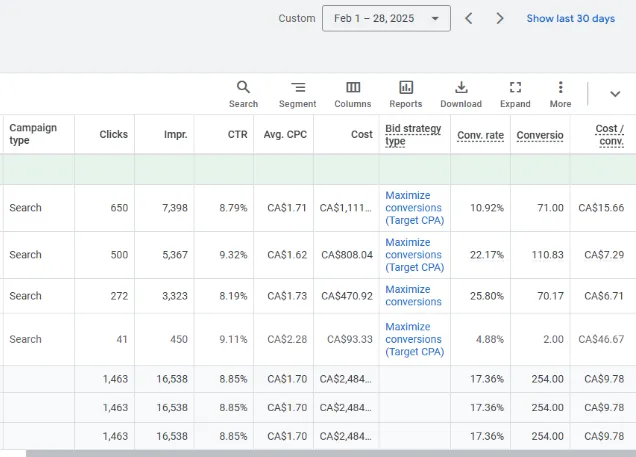Sort by the Cost column header
Viewport: 636px width, 457px height.
(362, 134)
